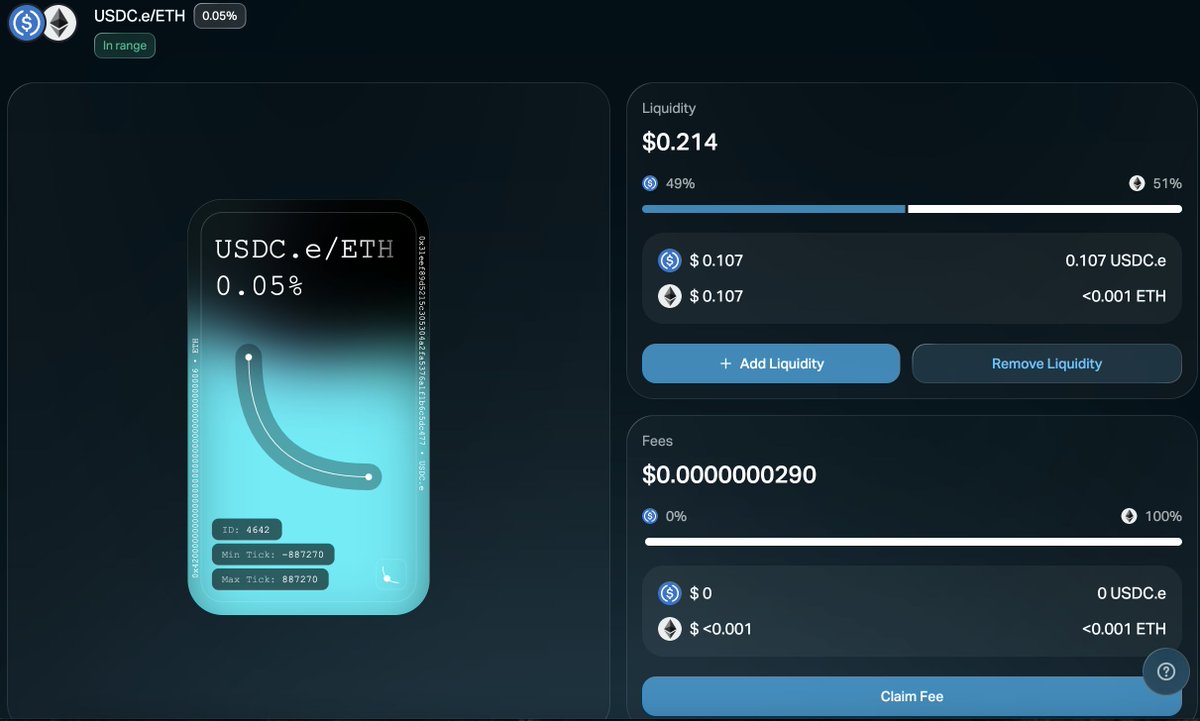Click ETH icon beside 100% in Fees
Image resolution: width=1200 pixels, height=721 pixels.
point(1129,516)
